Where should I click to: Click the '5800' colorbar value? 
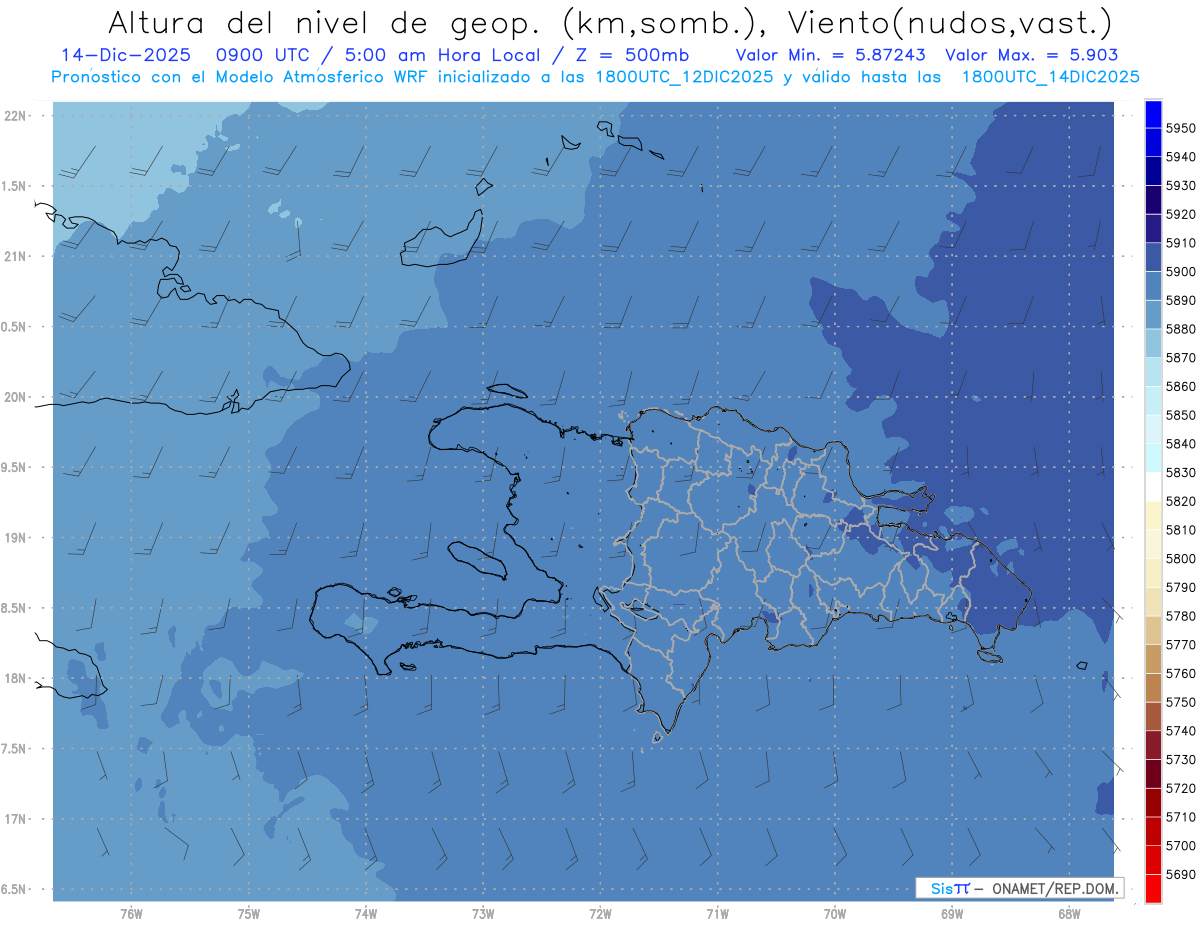(x=1180, y=559)
